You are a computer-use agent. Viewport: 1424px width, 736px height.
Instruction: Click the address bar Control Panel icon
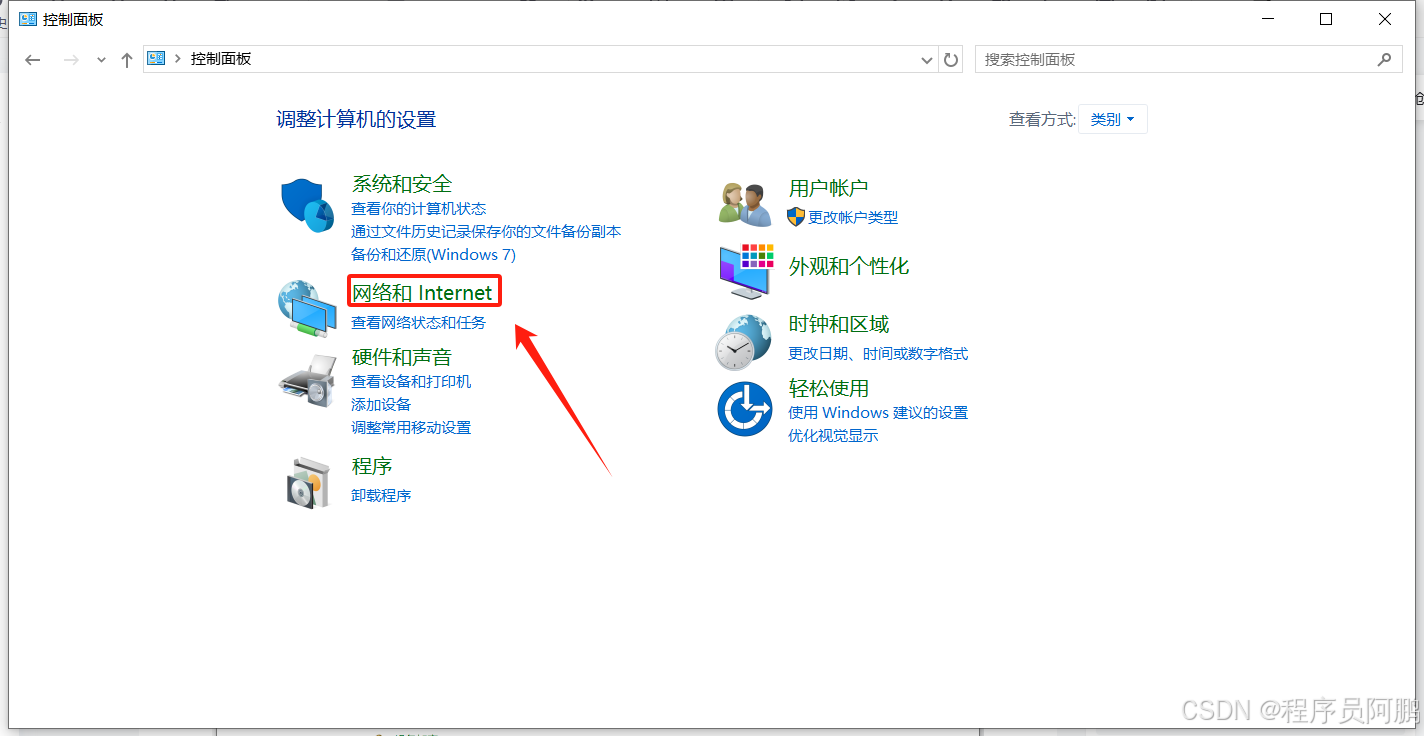(156, 59)
